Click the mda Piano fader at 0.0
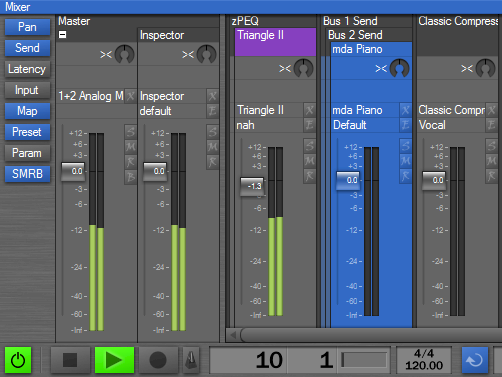 click(348, 180)
